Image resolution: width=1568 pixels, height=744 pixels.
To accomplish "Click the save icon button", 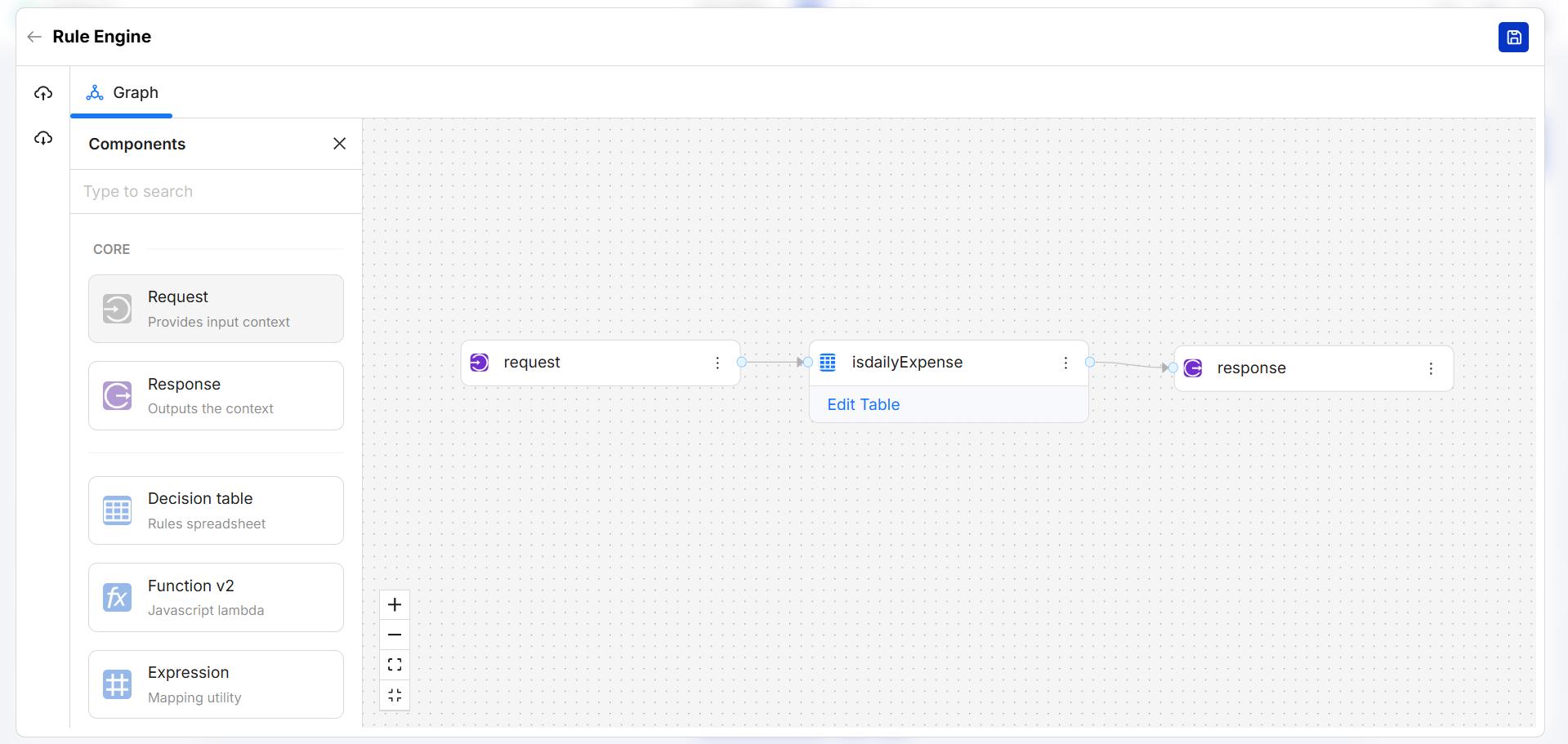I will coord(1512,38).
